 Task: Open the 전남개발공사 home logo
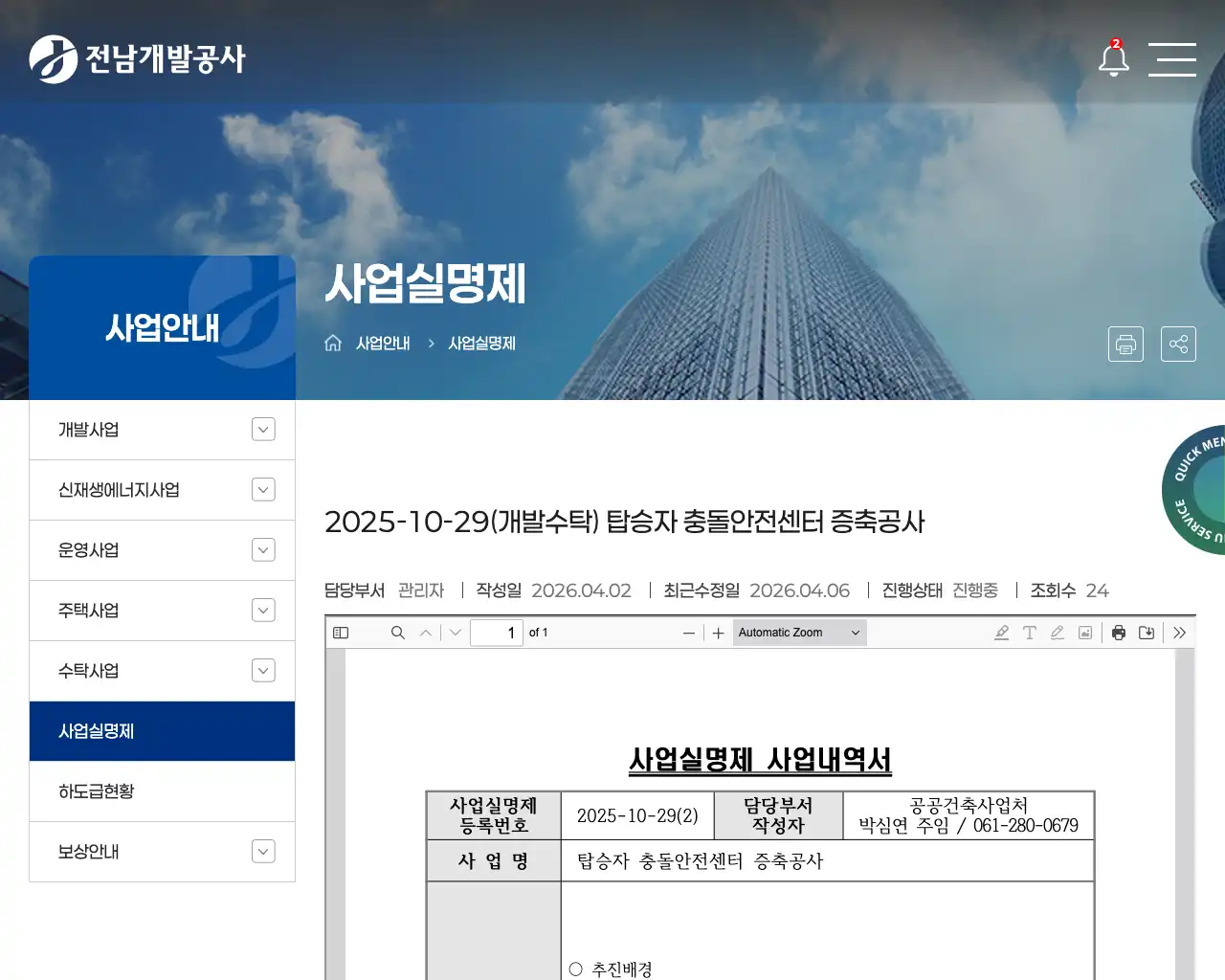coord(137,58)
